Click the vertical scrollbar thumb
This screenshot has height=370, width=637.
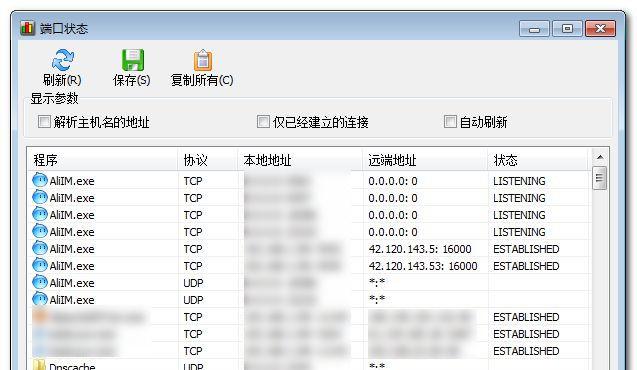(x=600, y=178)
